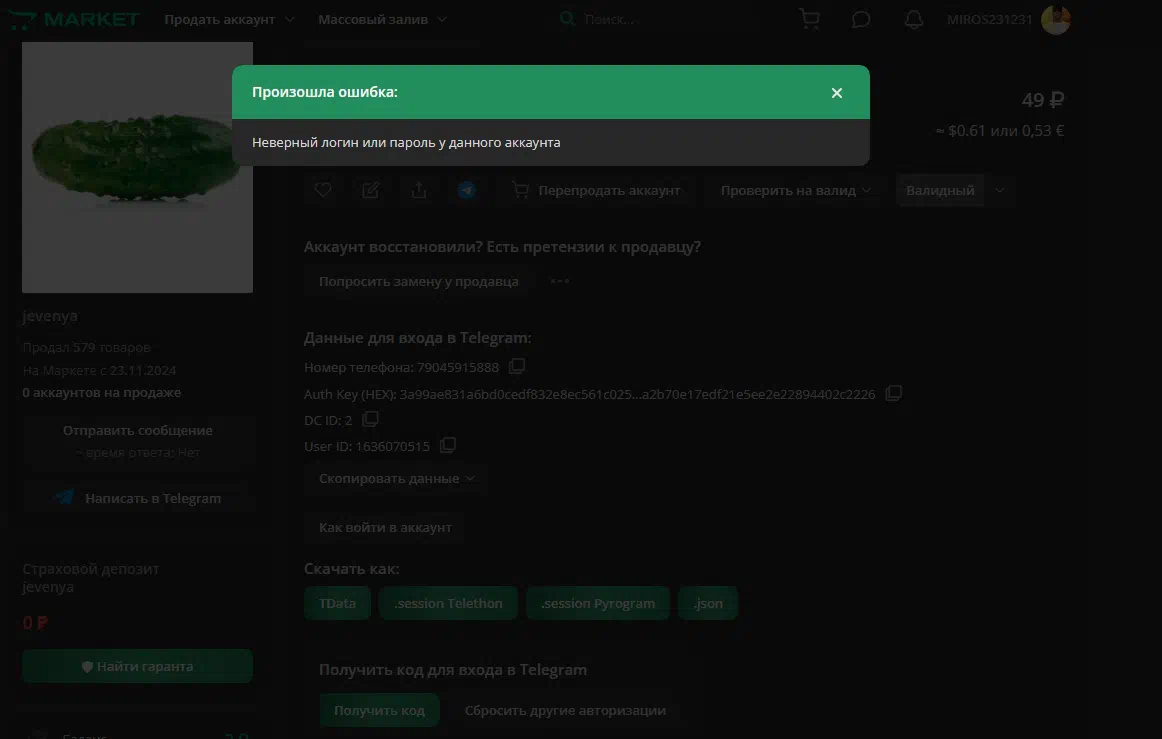Click "Отправить сообщение" to seller
This screenshot has width=1162, height=739.
click(x=138, y=440)
